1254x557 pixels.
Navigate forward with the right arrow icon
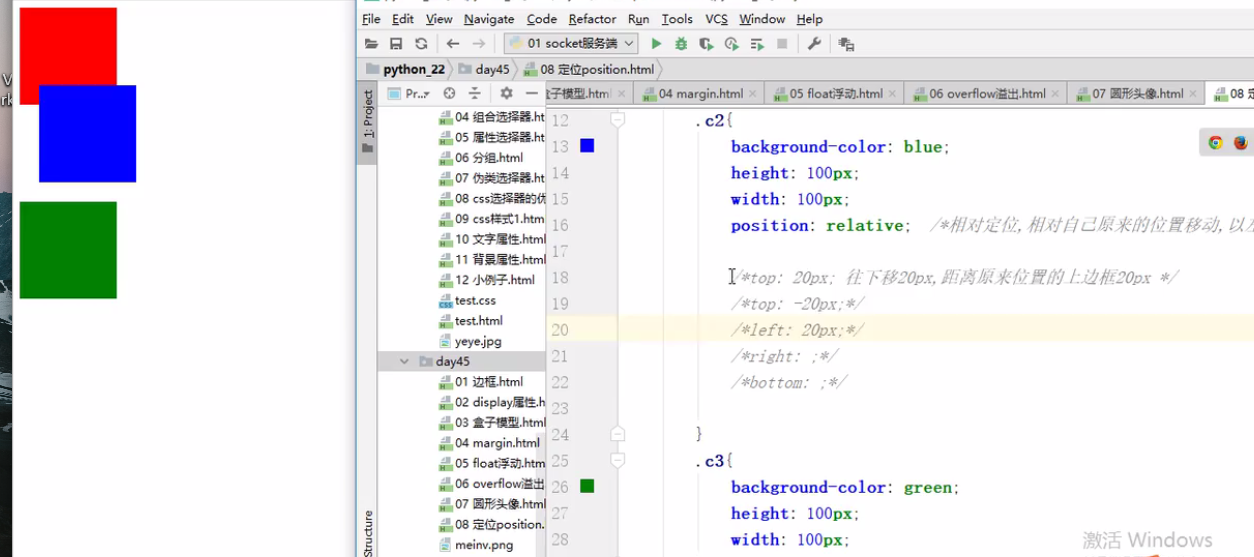478,44
